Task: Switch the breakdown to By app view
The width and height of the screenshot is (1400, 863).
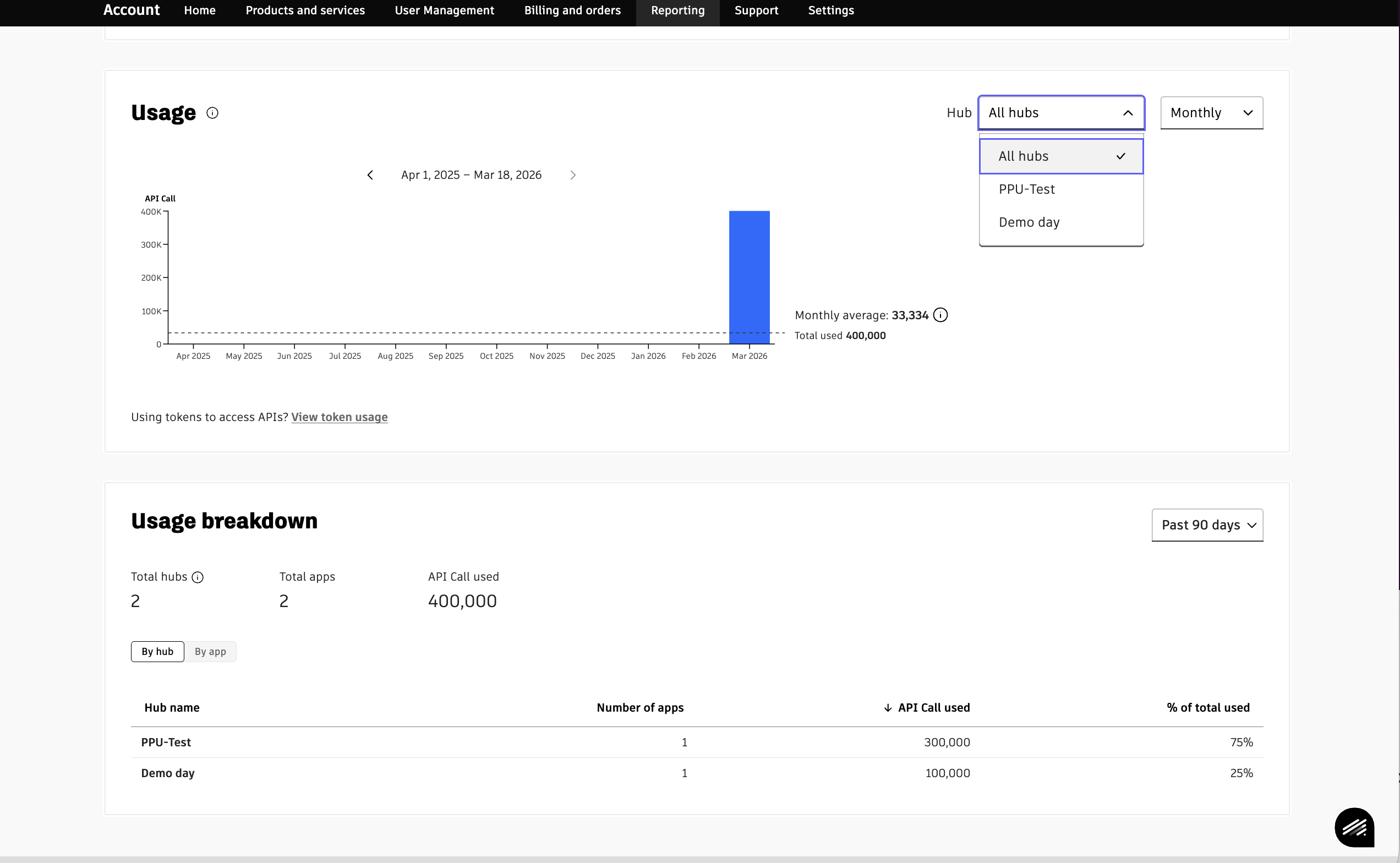Action: pyautogui.click(x=210, y=651)
